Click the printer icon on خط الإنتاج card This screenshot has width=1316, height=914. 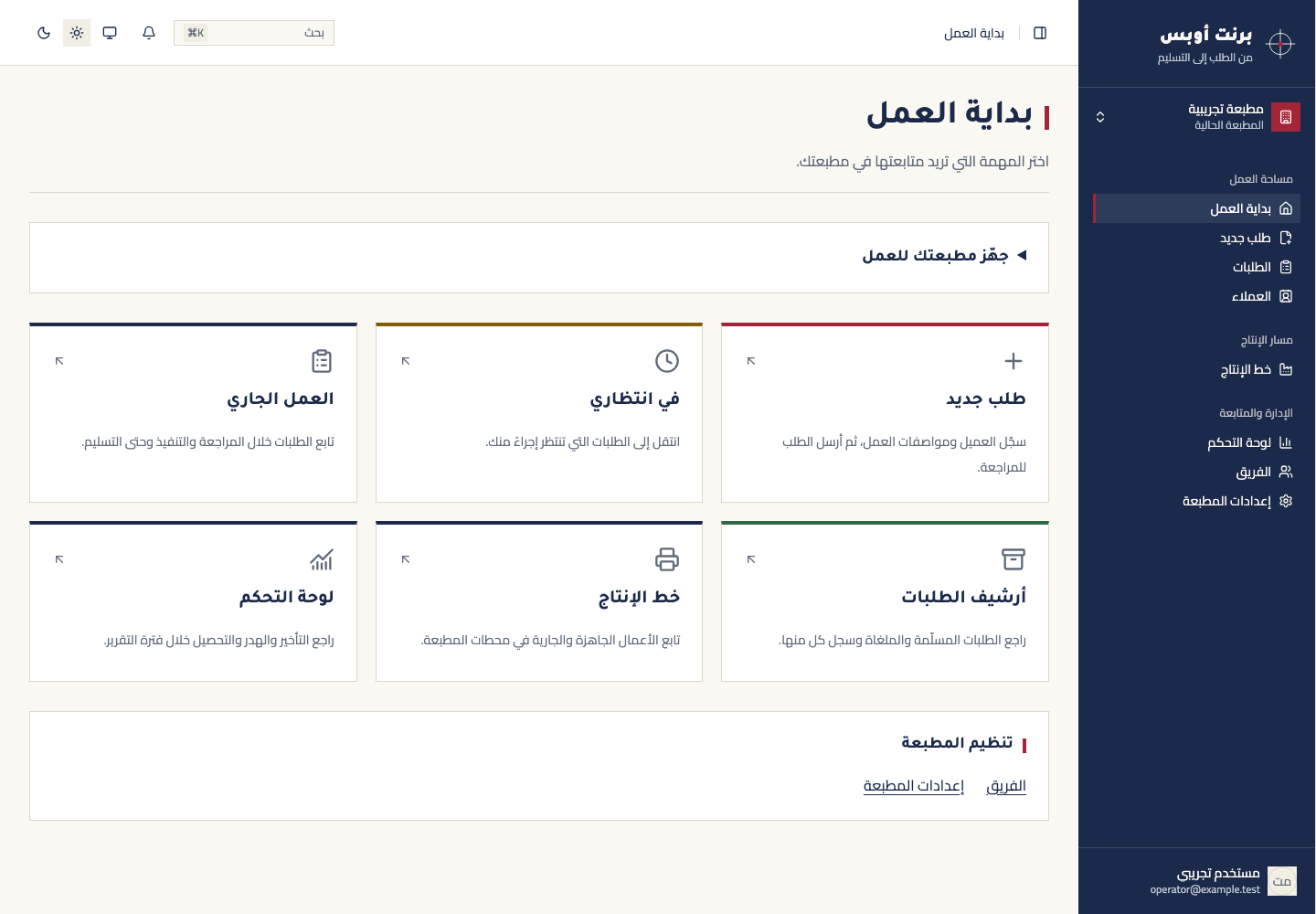(x=667, y=559)
